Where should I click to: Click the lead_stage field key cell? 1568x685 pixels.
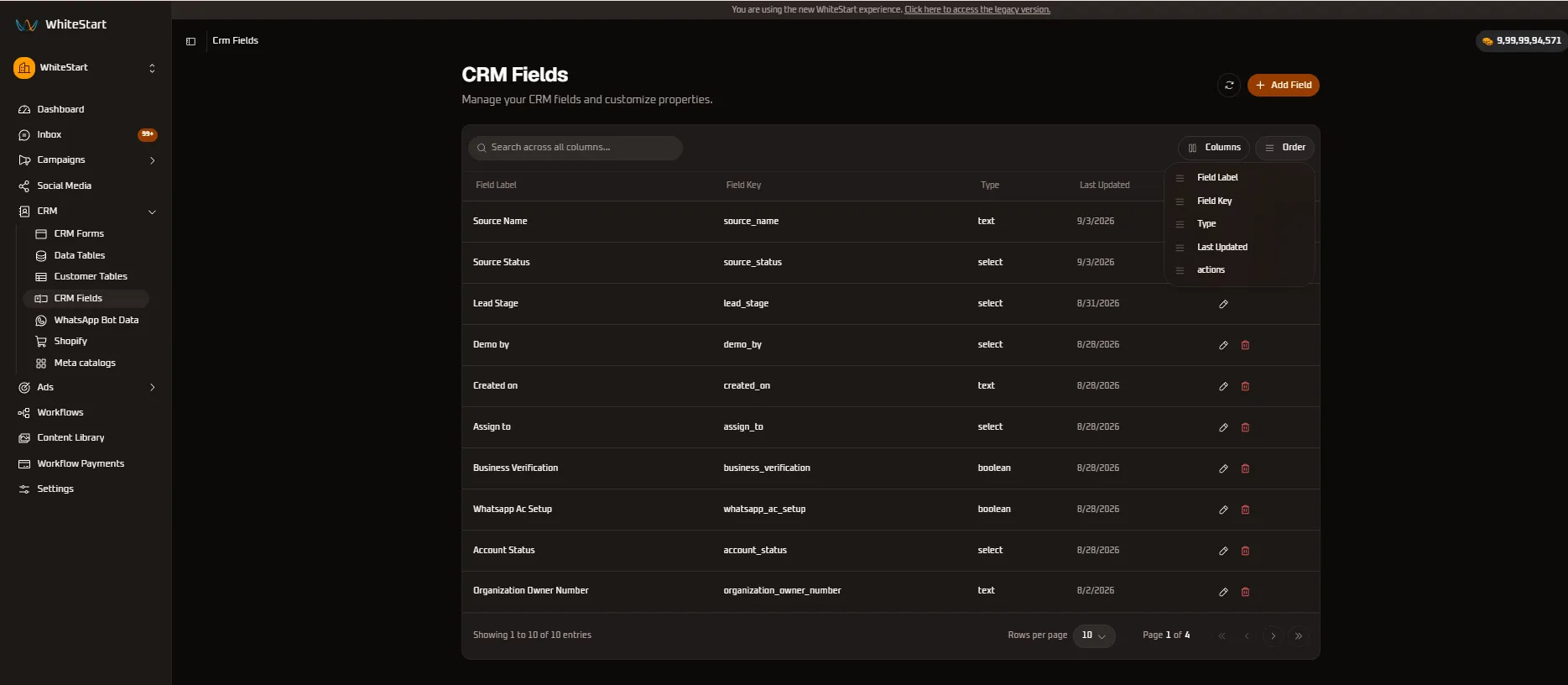click(x=746, y=303)
